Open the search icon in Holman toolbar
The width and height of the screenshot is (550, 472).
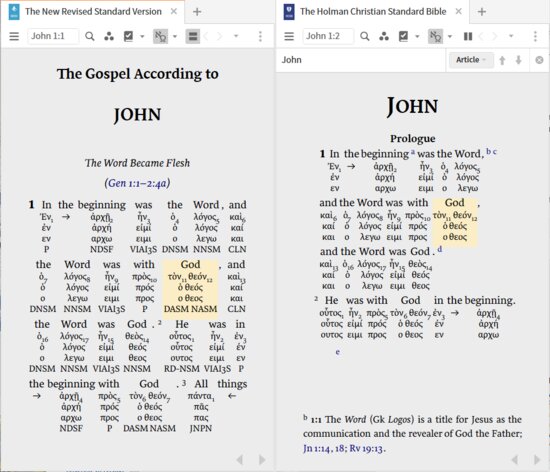[365, 36]
